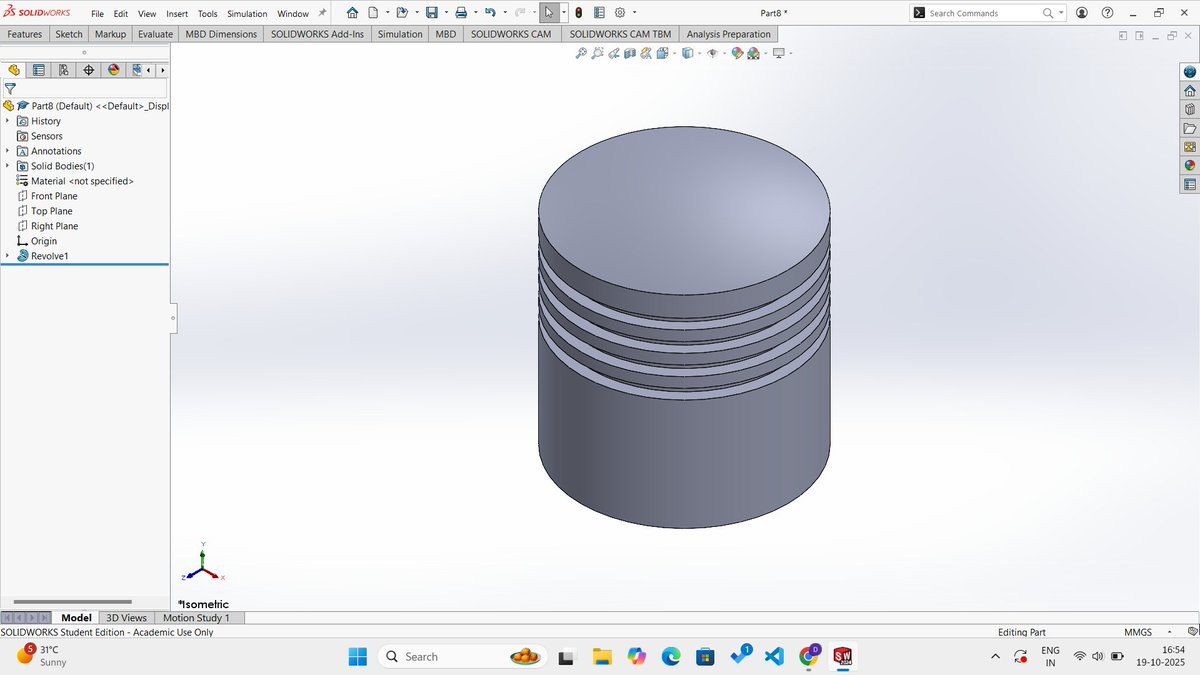The height and width of the screenshot is (675, 1200).
Task: Open the Undo dropdown arrow
Action: coord(504,13)
